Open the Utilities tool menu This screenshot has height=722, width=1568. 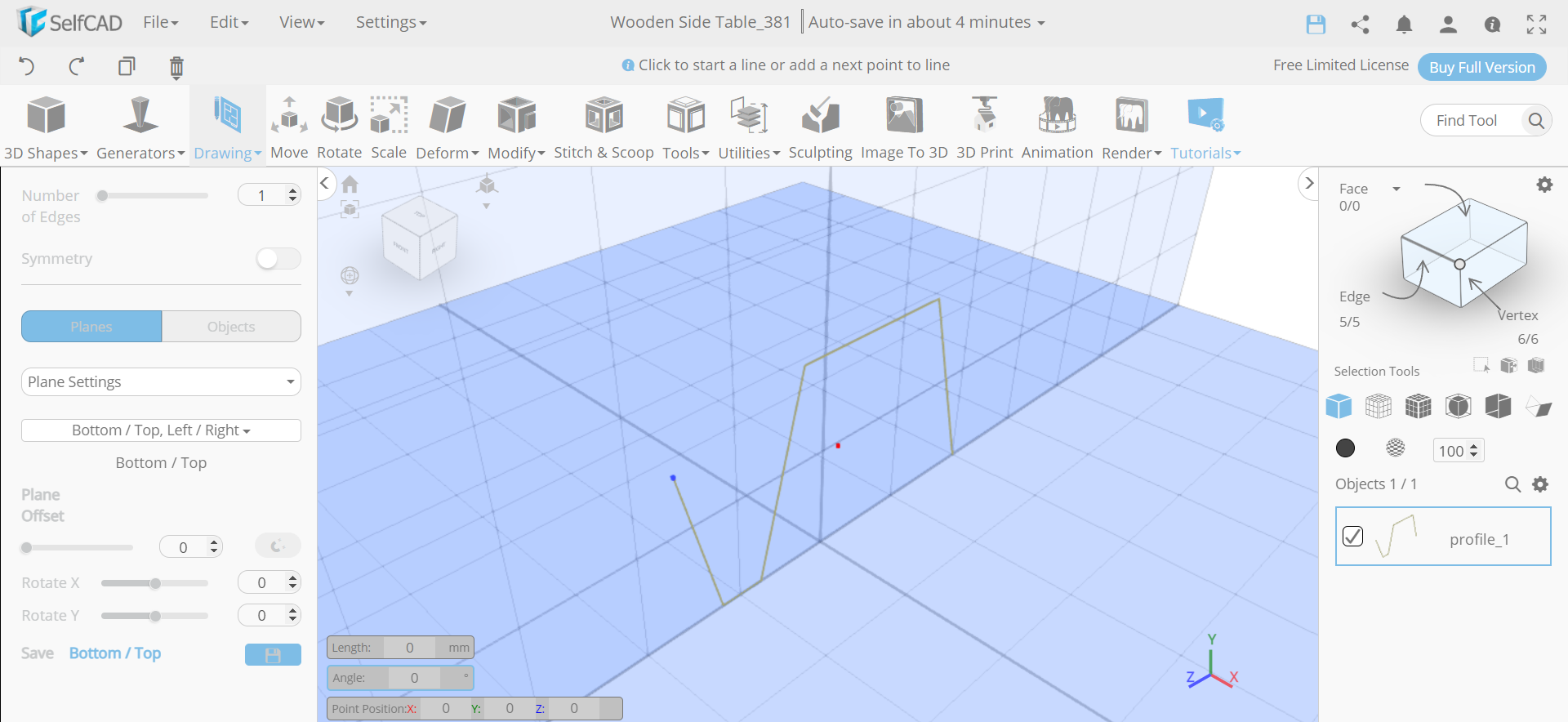coord(749,127)
